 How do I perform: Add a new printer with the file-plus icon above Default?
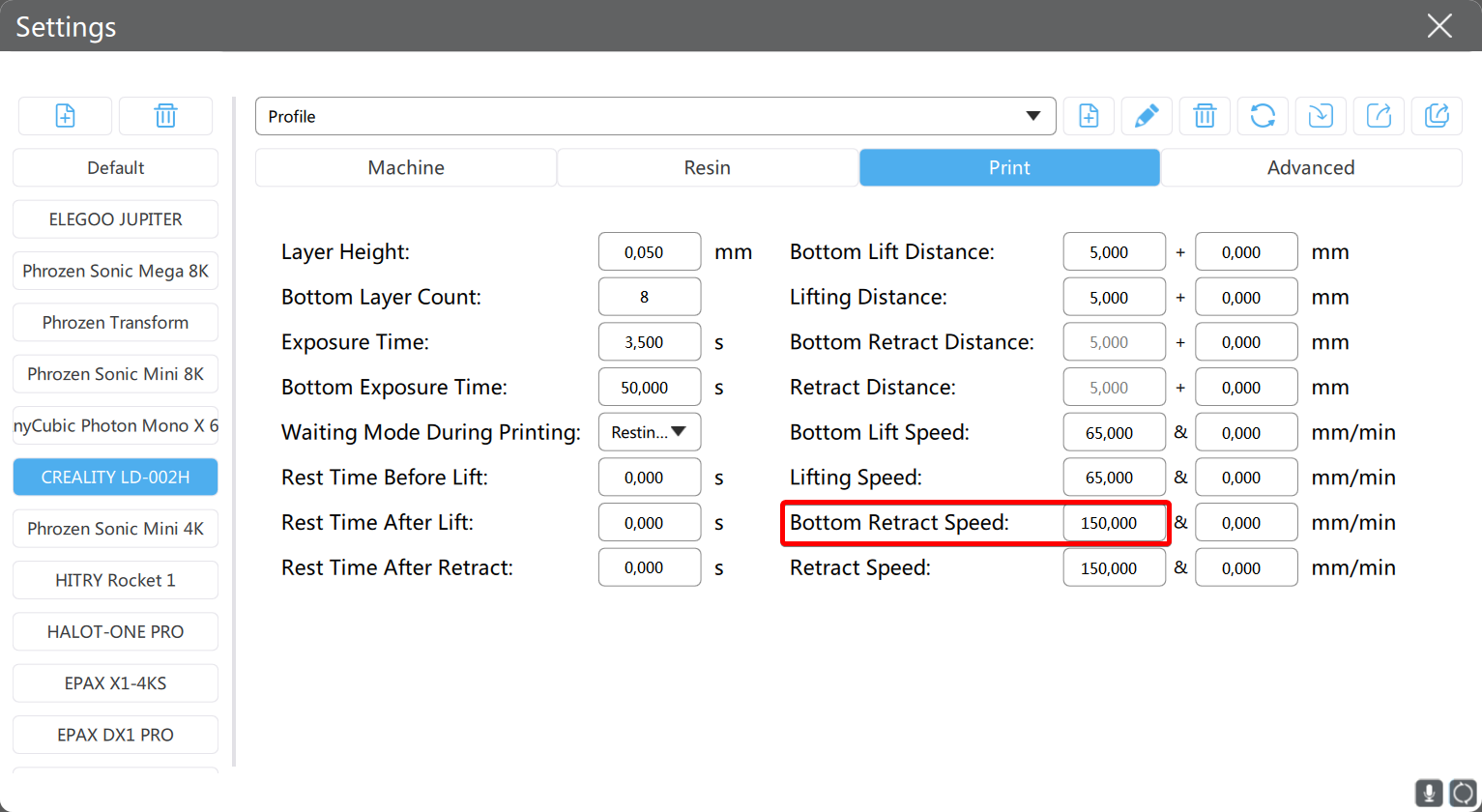coord(65,116)
